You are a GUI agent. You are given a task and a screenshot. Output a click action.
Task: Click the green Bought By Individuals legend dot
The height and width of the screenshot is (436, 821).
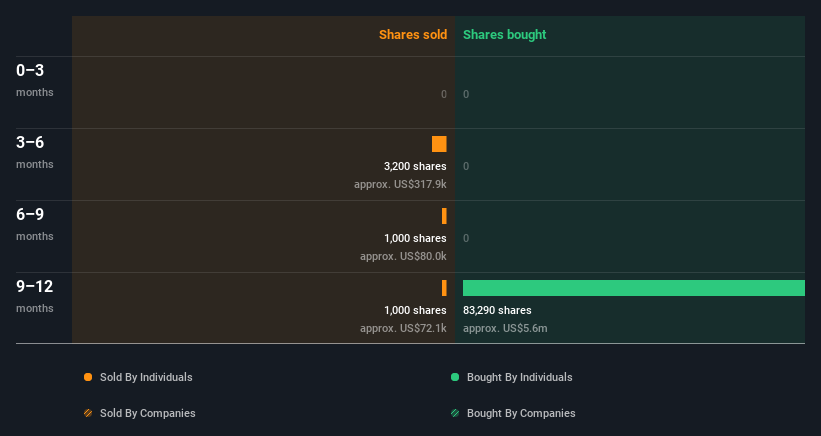[x=455, y=377]
